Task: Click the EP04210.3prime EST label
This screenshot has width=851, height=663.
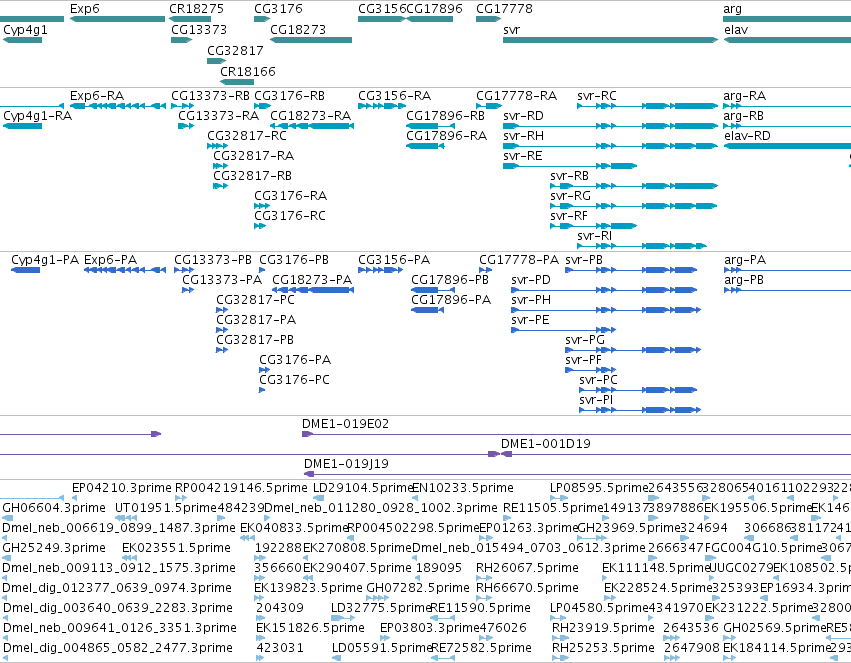Action: coord(122,488)
